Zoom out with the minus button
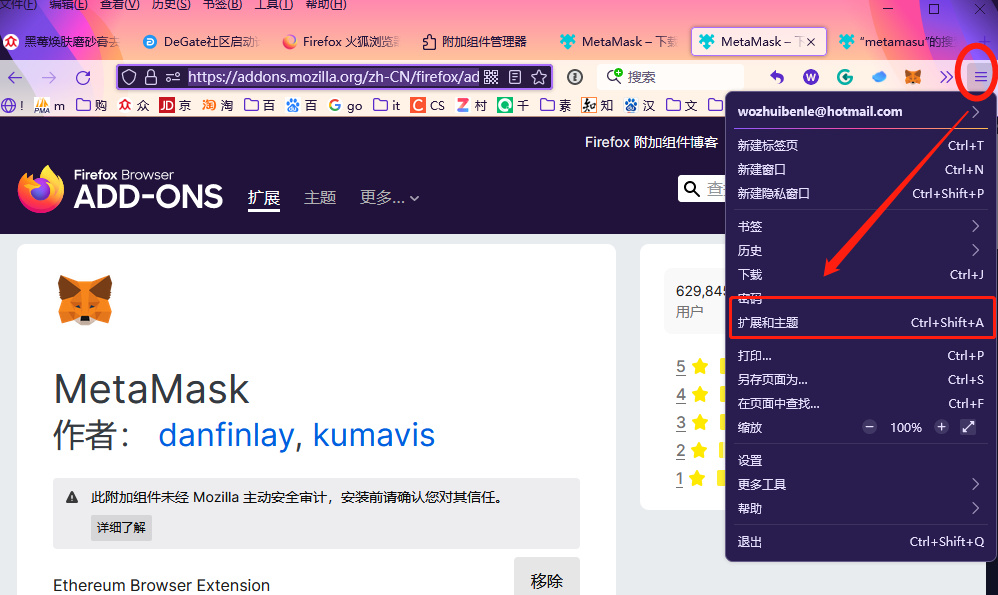The image size is (998, 595). click(x=869, y=427)
